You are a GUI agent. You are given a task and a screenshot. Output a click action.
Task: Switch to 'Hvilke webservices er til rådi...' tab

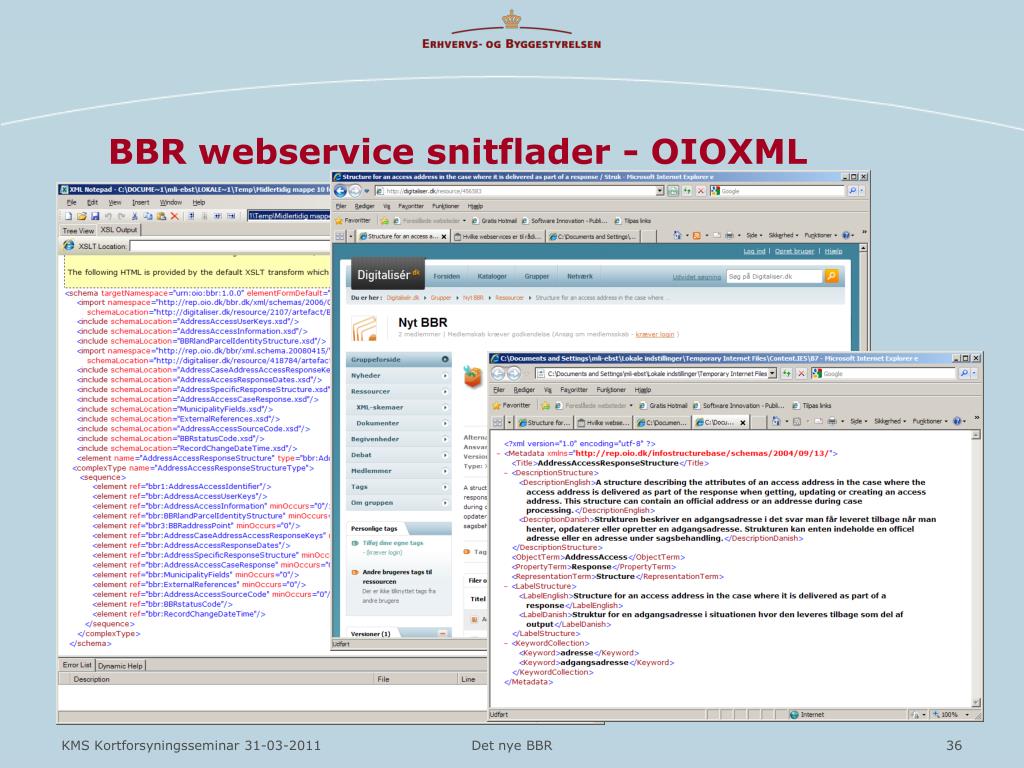click(498, 236)
